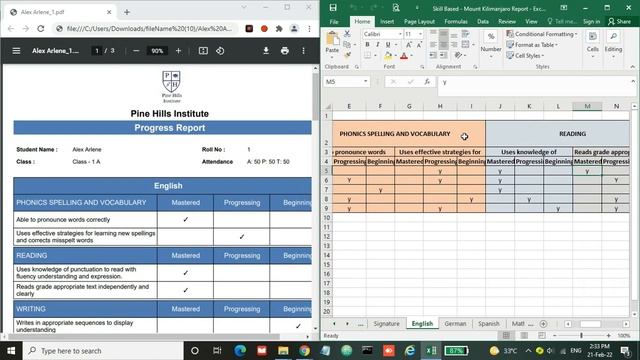The height and width of the screenshot is (360, 640).
Task: Expand the formula bar
Action: (x=633, y=81)
